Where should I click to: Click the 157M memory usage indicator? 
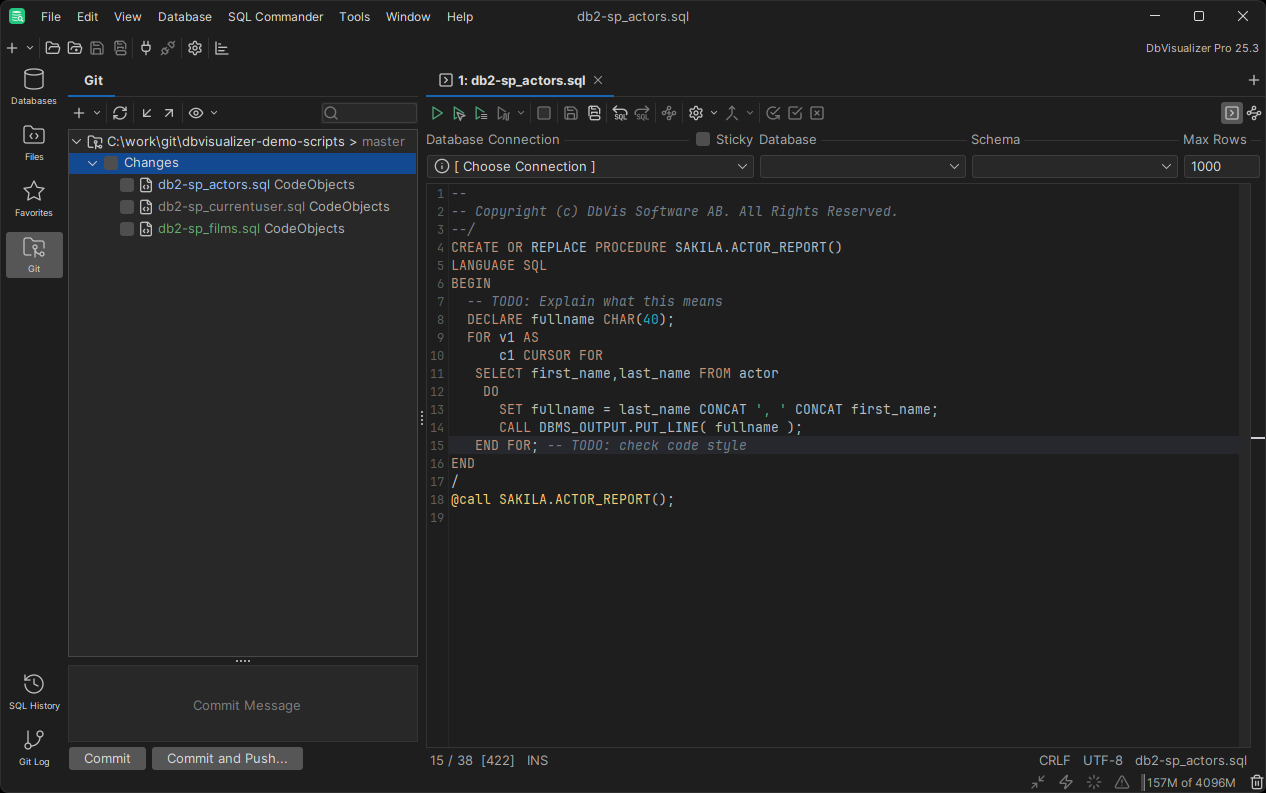click(x=1190, y=783)
